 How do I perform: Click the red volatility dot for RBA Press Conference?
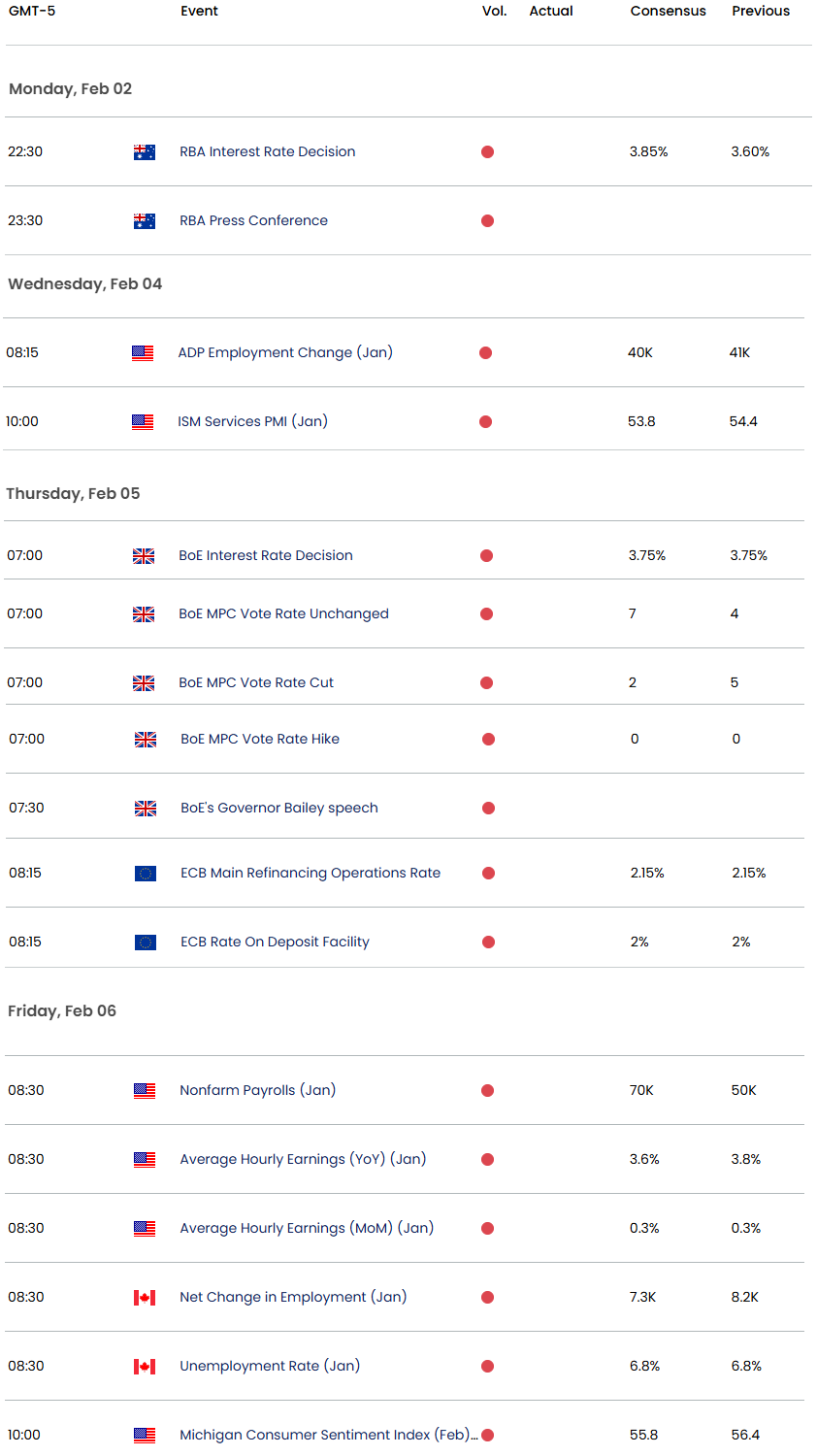tap(487, 220)
